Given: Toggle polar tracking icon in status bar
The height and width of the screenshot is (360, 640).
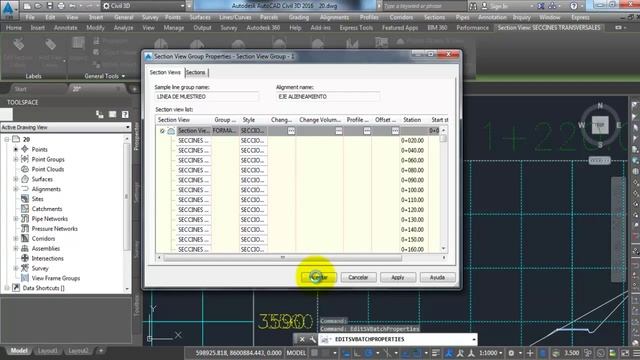Looking at the screenshot, I should 369,353.
